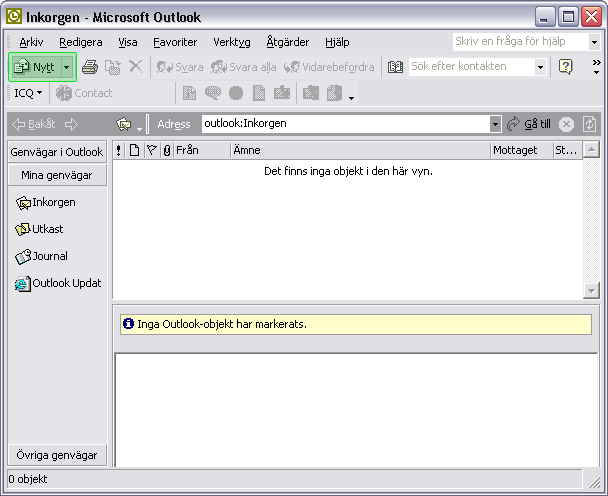Click the Outlook help question mark icon
Image resolution: width=608 pixels, height=496 pixels.
coord(566,67)
